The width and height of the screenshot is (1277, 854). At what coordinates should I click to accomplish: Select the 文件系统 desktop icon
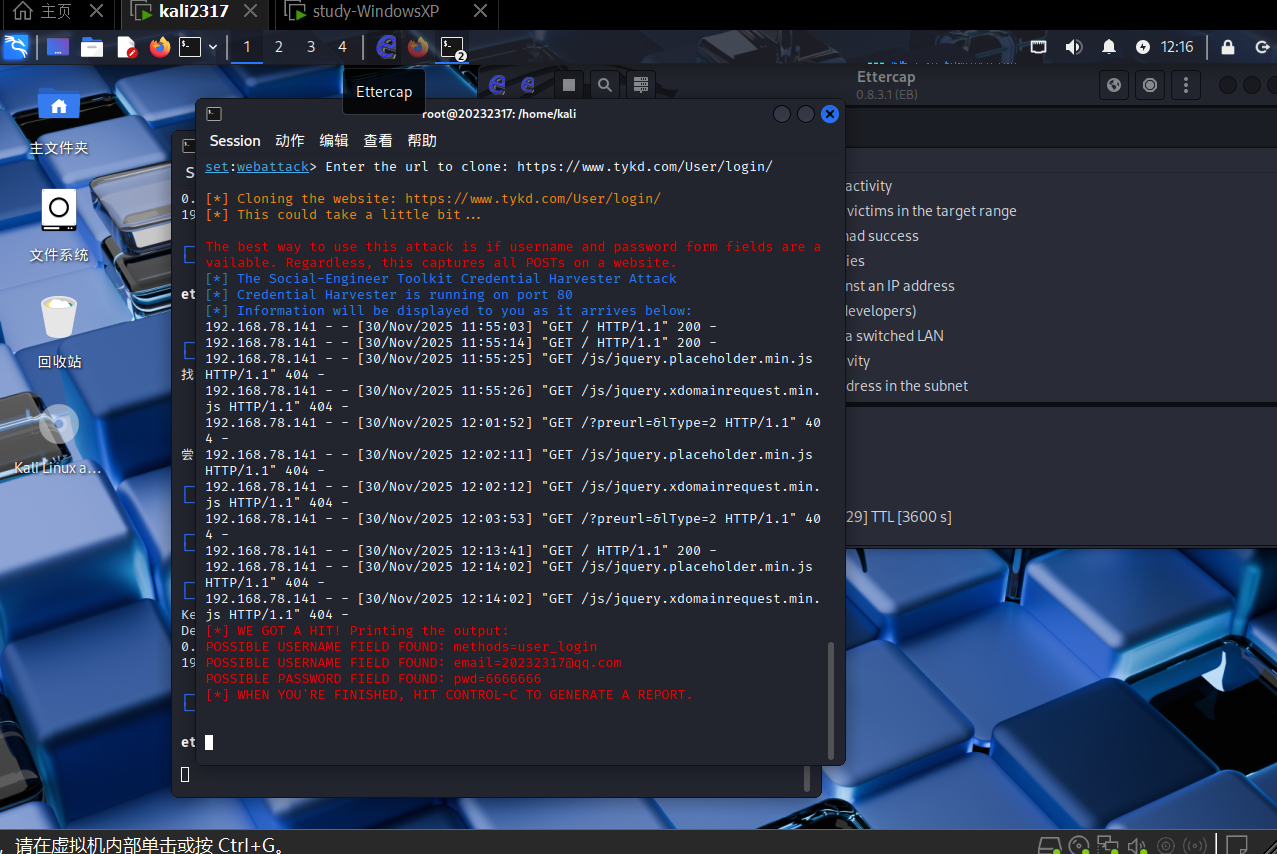click(x=59, y=227)
